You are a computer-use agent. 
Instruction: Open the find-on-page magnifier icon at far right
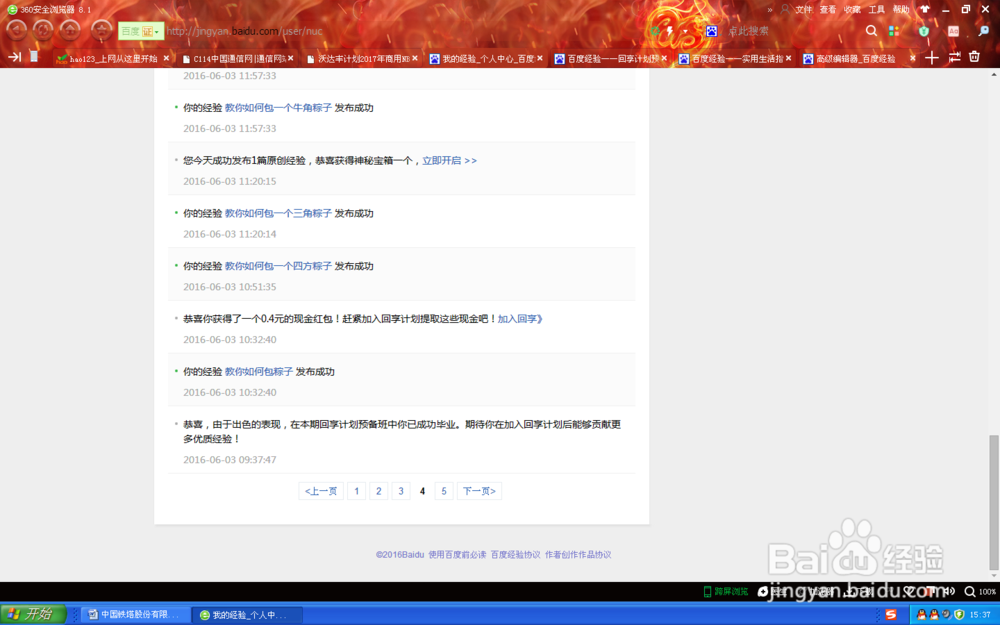[983, 31]
